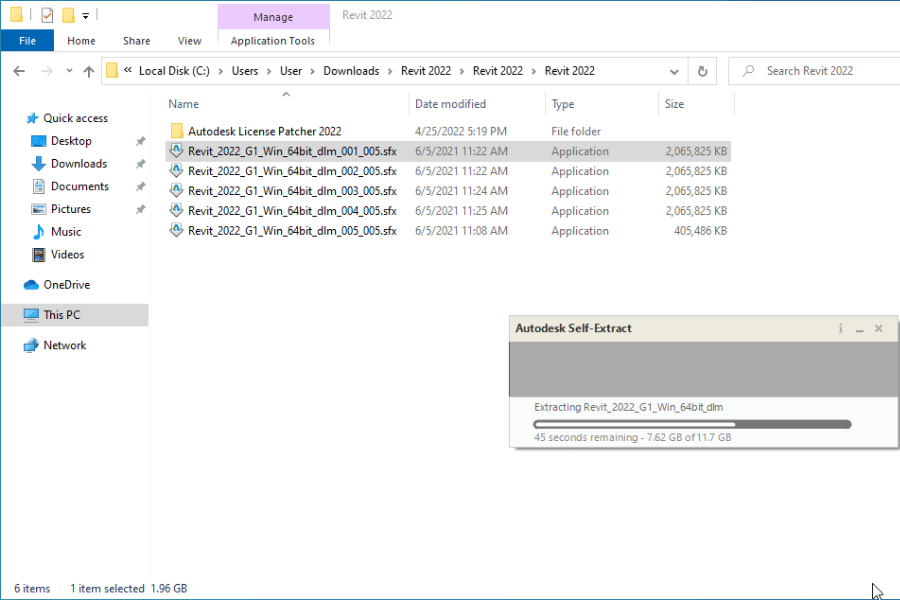900x600 pixels.
Task: Switch to the View ribbon tab
Action: pos(189,41)
